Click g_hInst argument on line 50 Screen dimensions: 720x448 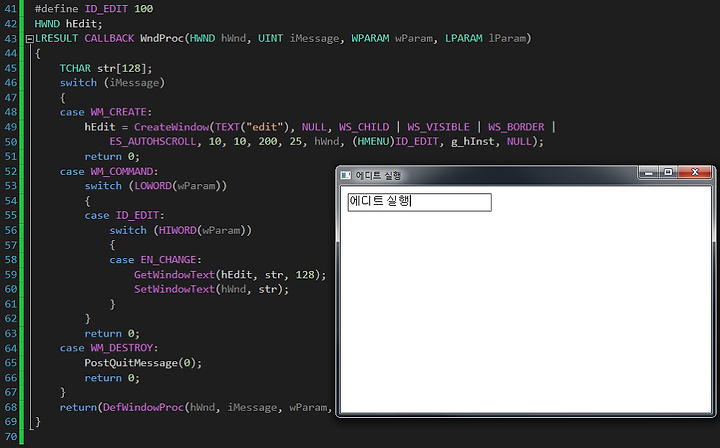(472, 141)
